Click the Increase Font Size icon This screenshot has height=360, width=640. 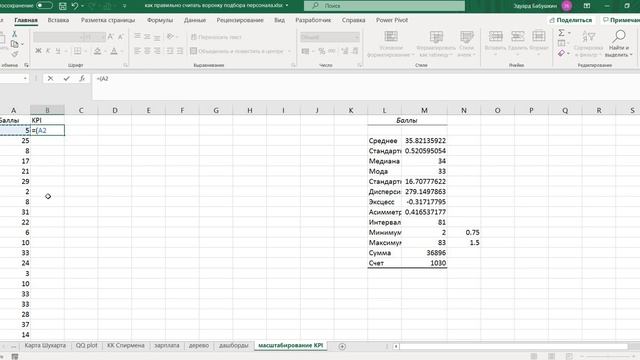coord(111,37)
